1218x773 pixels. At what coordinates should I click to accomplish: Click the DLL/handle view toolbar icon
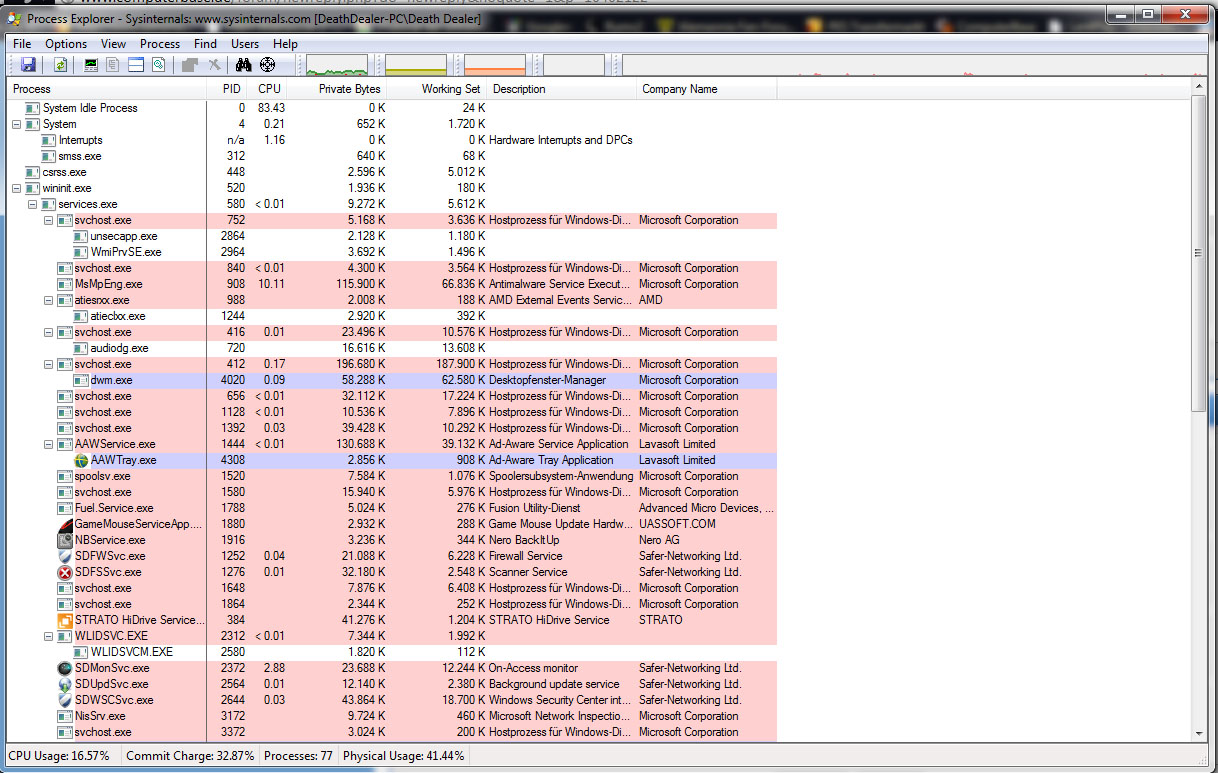click(x=158, y=65)
